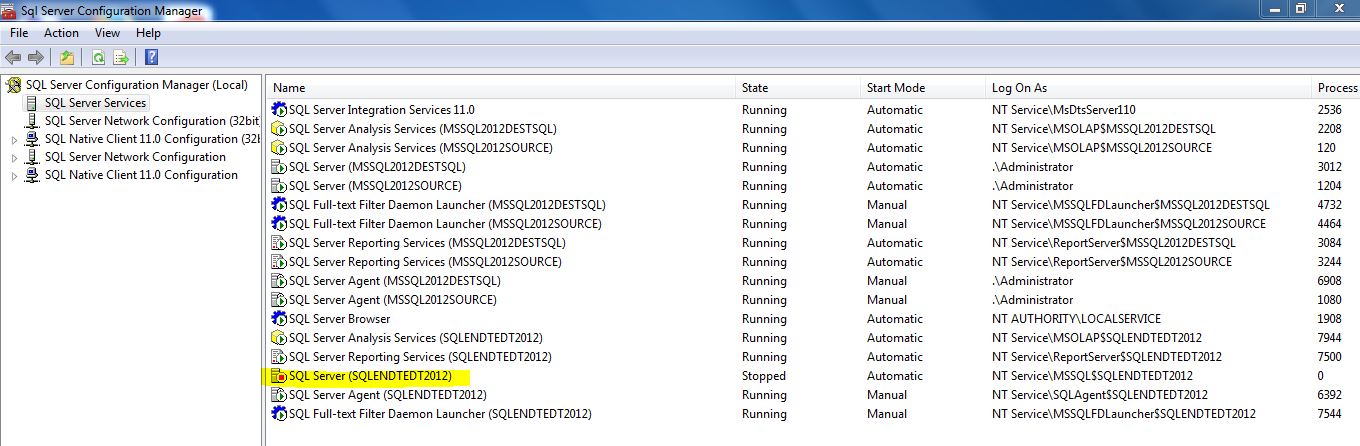The image size is (1360, 446).
Task: Open the Action menu
Action: click(61, 33)
